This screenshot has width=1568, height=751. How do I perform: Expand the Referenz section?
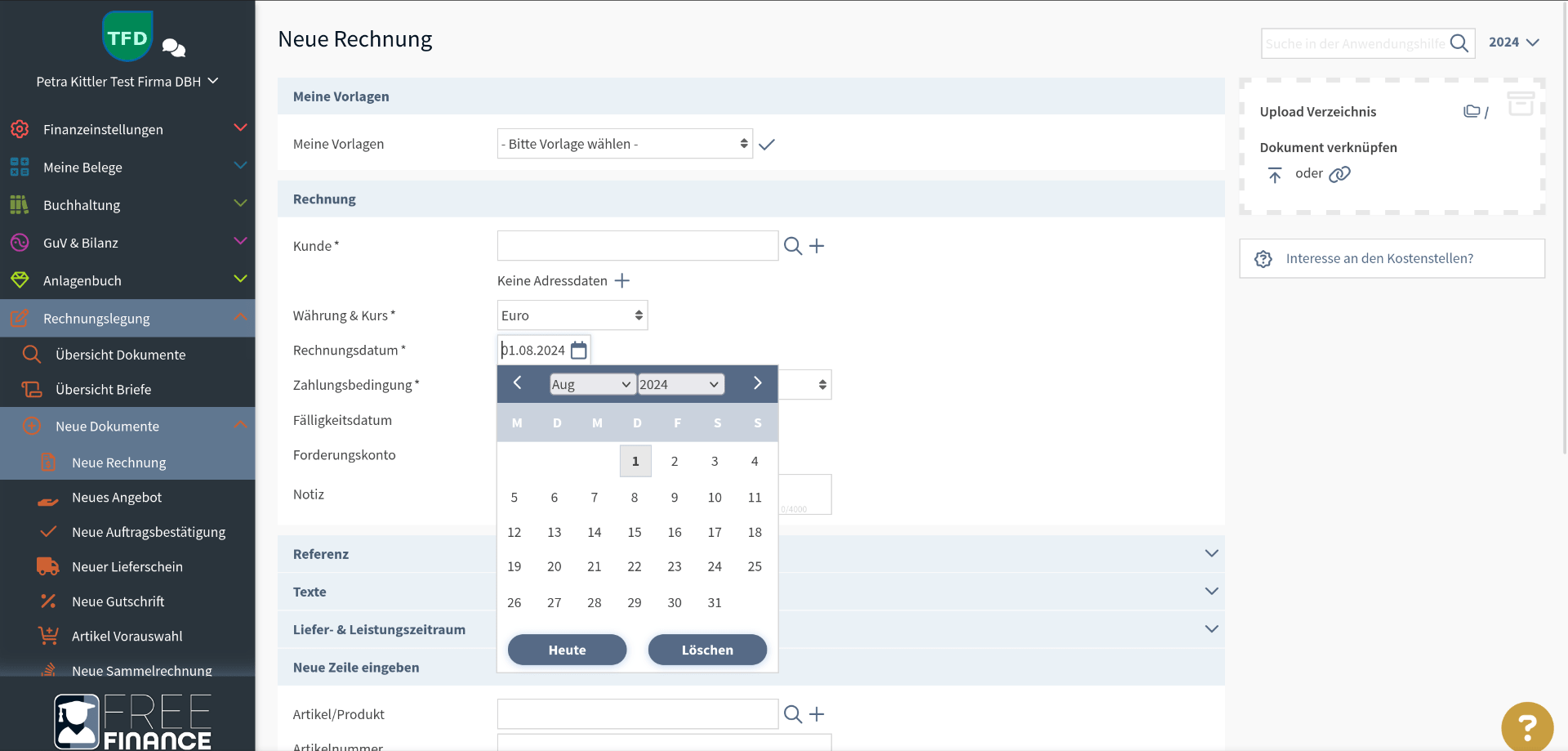pos(1211,554)
